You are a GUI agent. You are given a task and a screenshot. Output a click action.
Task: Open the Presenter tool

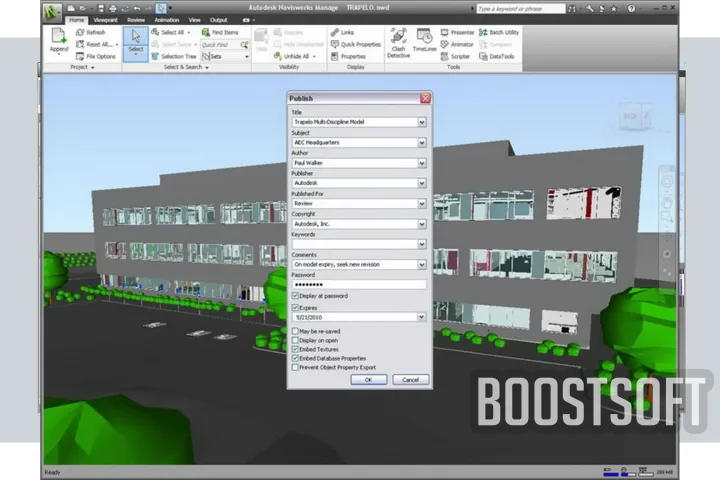(x=456, y=32)
